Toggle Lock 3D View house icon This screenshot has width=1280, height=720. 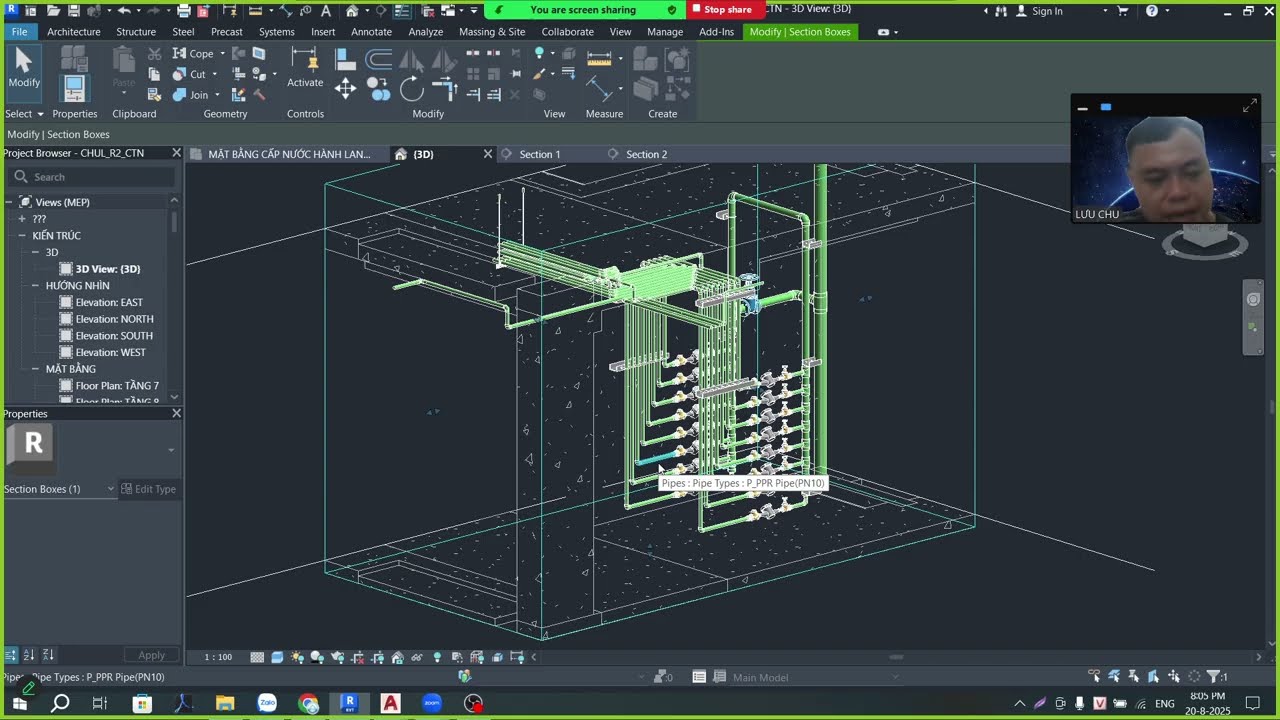397,657
